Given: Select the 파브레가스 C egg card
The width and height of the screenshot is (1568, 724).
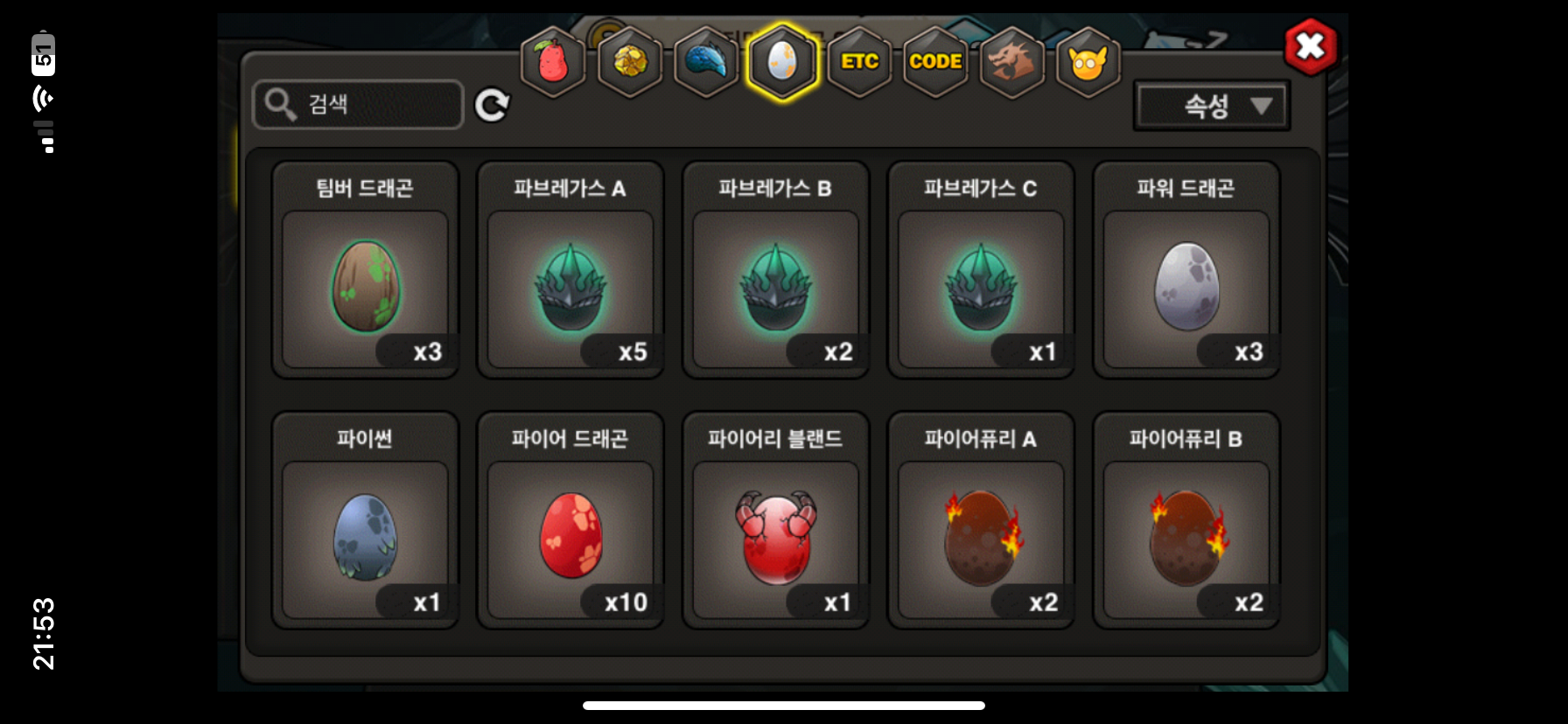Looking at the screenshot, I should point(981,269).
